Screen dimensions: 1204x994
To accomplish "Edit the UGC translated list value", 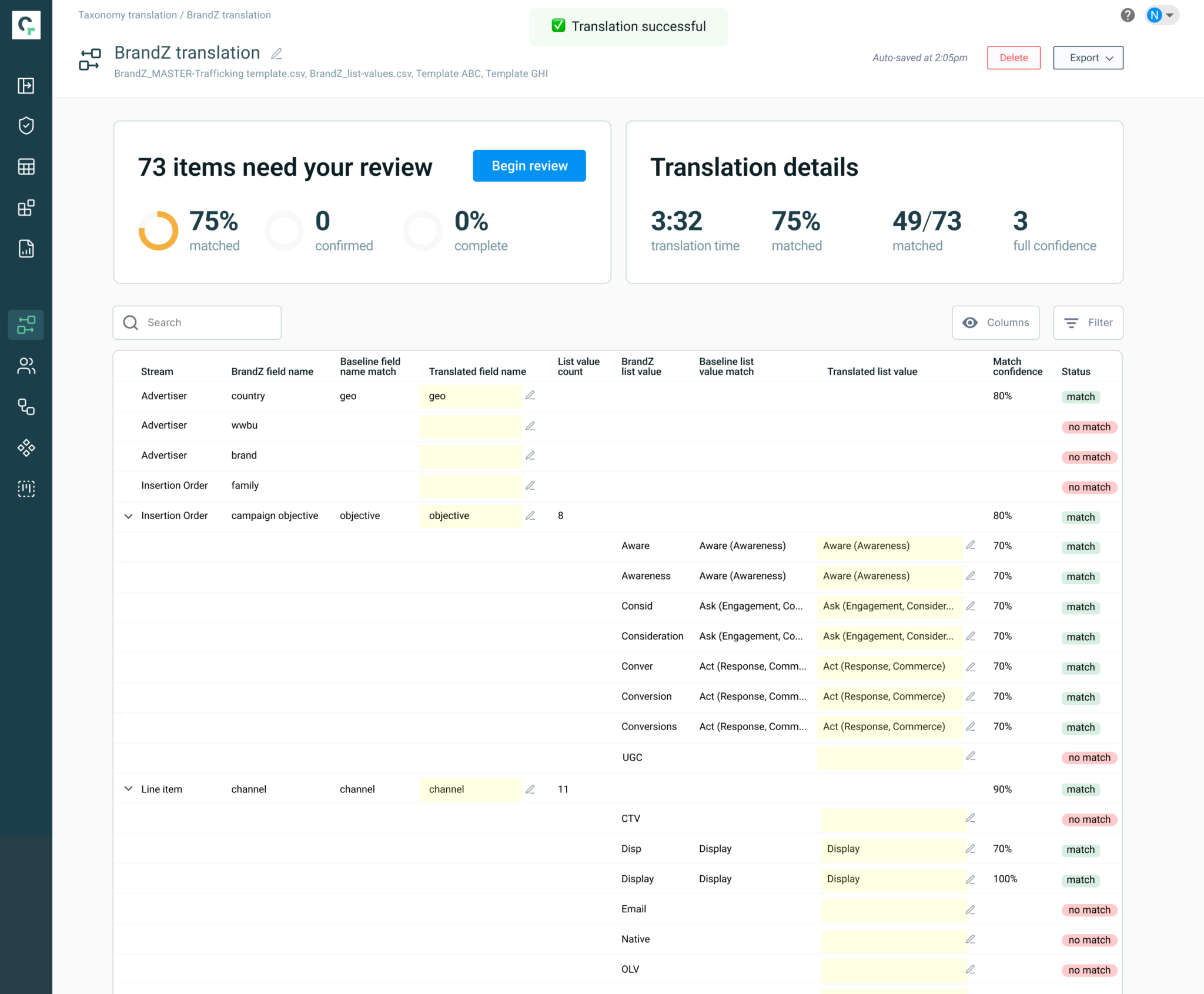I will 971,757.
